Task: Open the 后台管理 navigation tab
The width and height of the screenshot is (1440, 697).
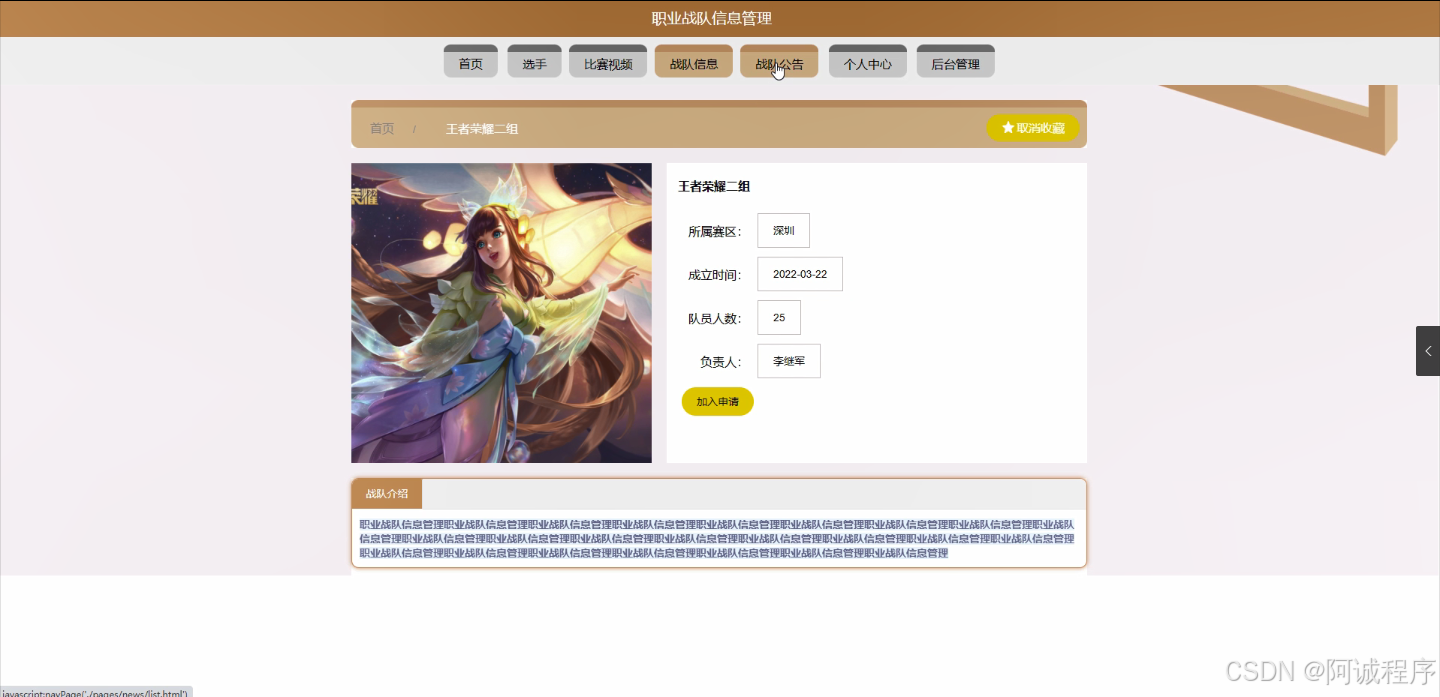Action: pos(955,61)
